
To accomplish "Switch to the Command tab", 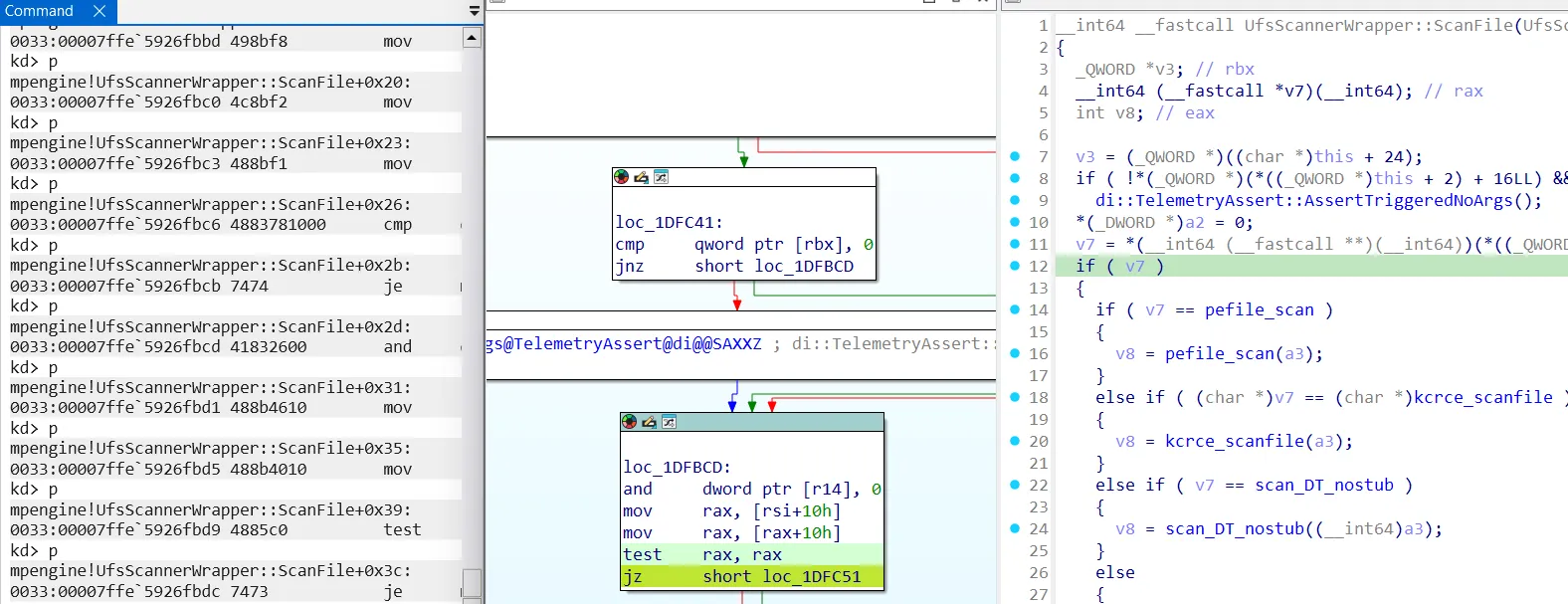I will (x=40, y=11).
